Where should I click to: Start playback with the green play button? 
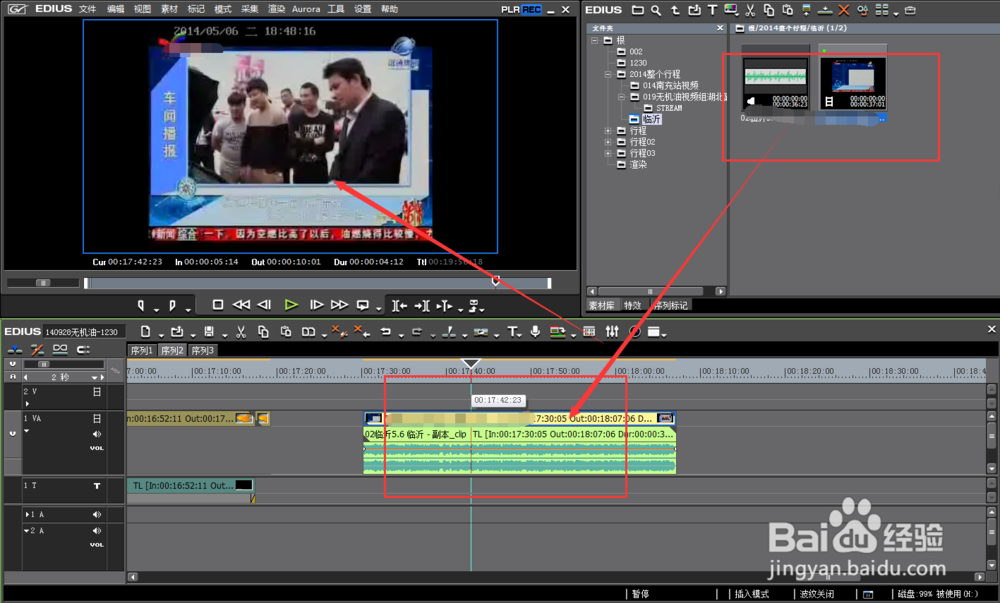[291, 305]
